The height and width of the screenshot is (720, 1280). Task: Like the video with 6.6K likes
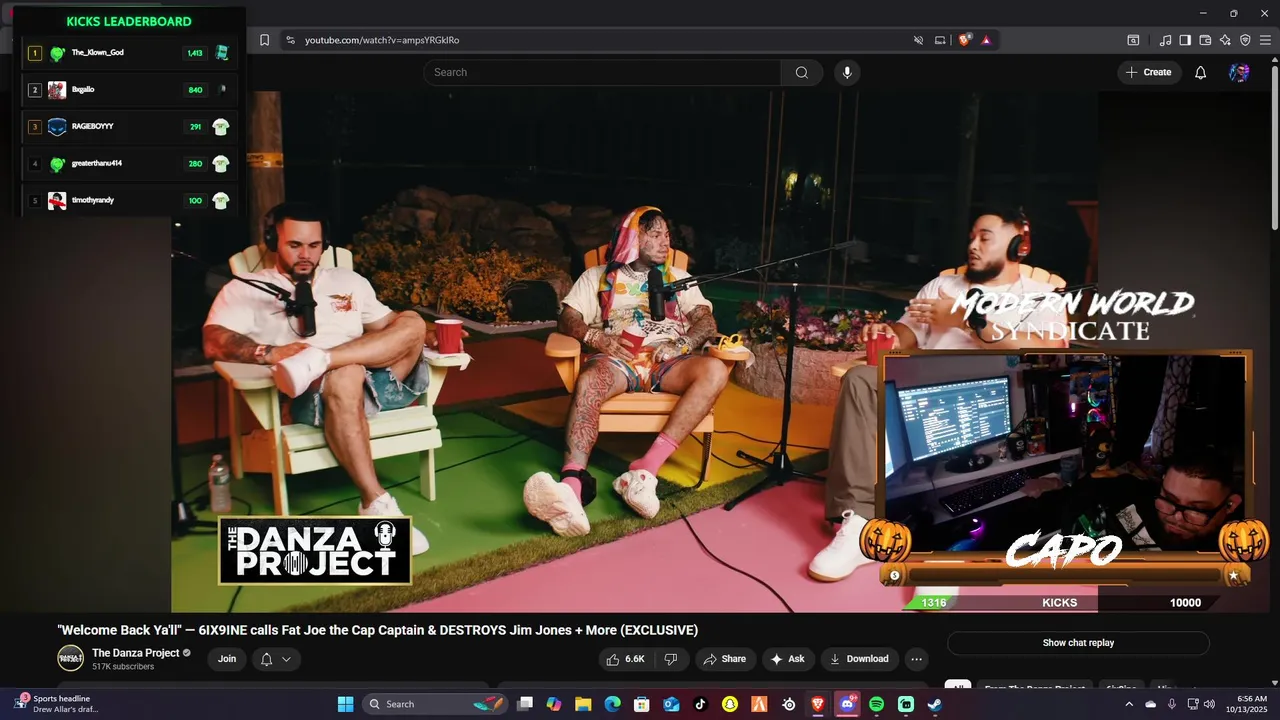tap(626, 659)
